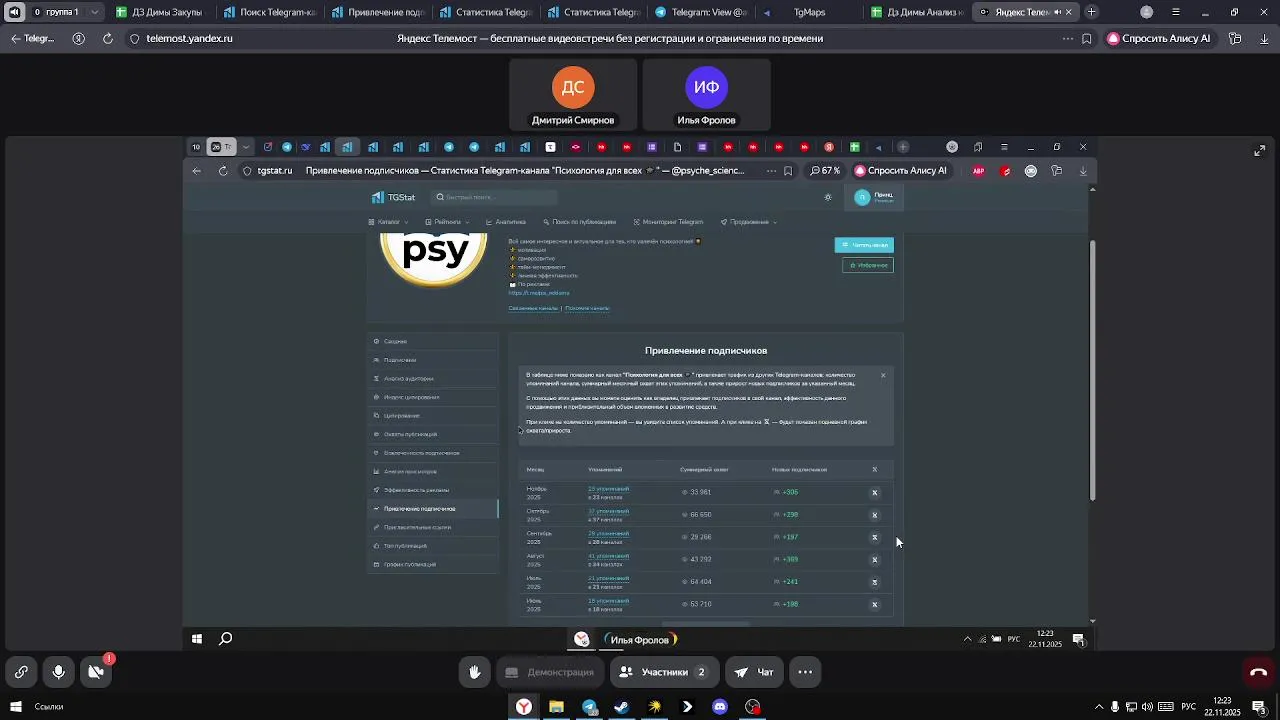This screenshot has height=720, width=1280.
Task: Switch to the Telegram: View tab
Action: pos(701,12)
